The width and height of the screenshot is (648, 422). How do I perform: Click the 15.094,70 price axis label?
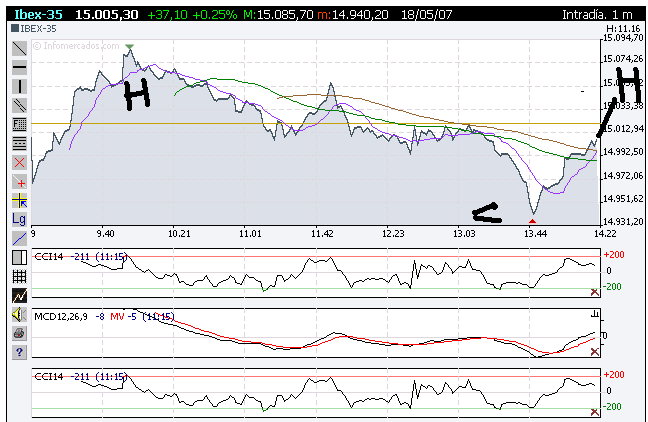[x=623, y=38]
